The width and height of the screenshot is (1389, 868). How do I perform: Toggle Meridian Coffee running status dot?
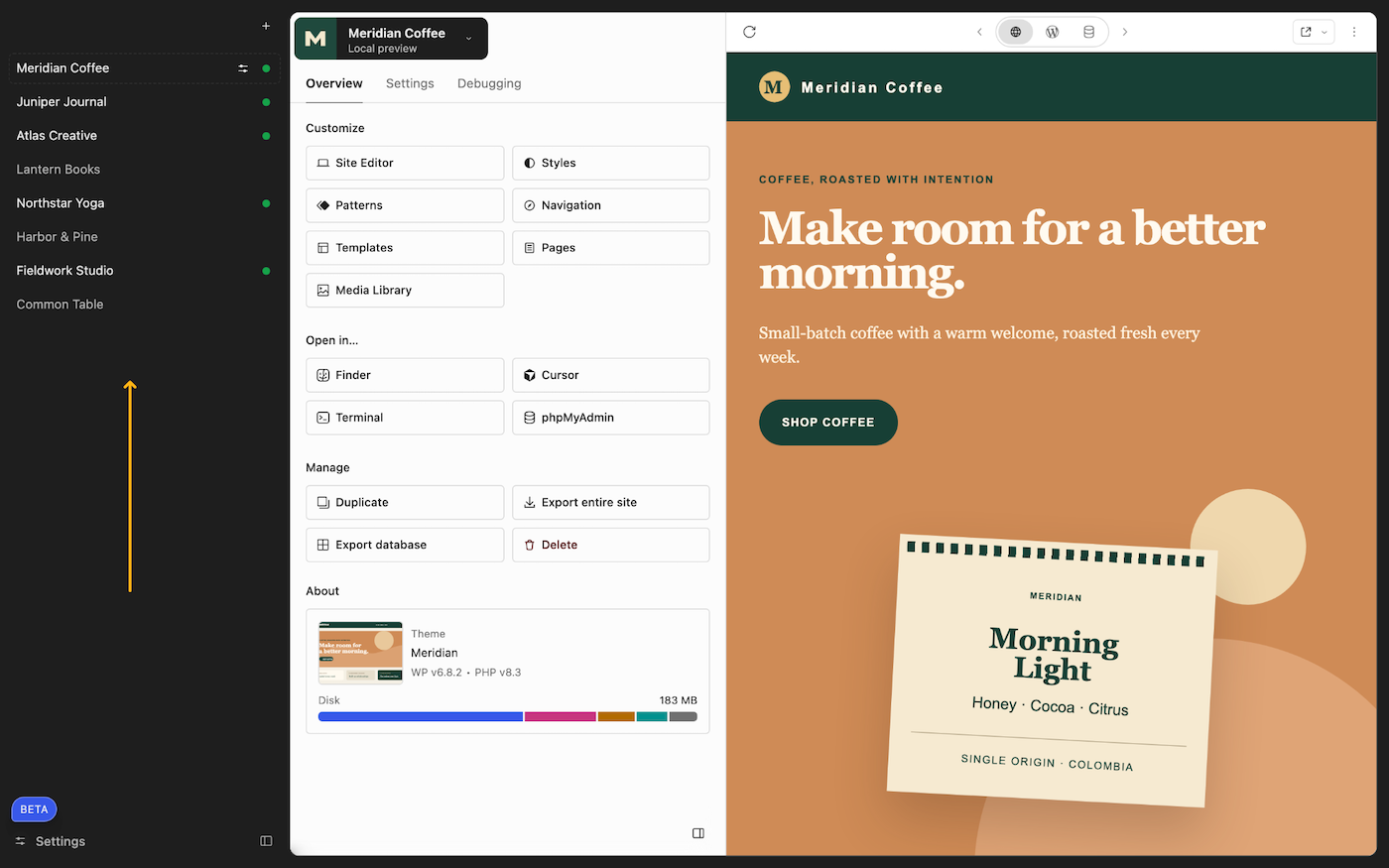click(x=266, y=68)
